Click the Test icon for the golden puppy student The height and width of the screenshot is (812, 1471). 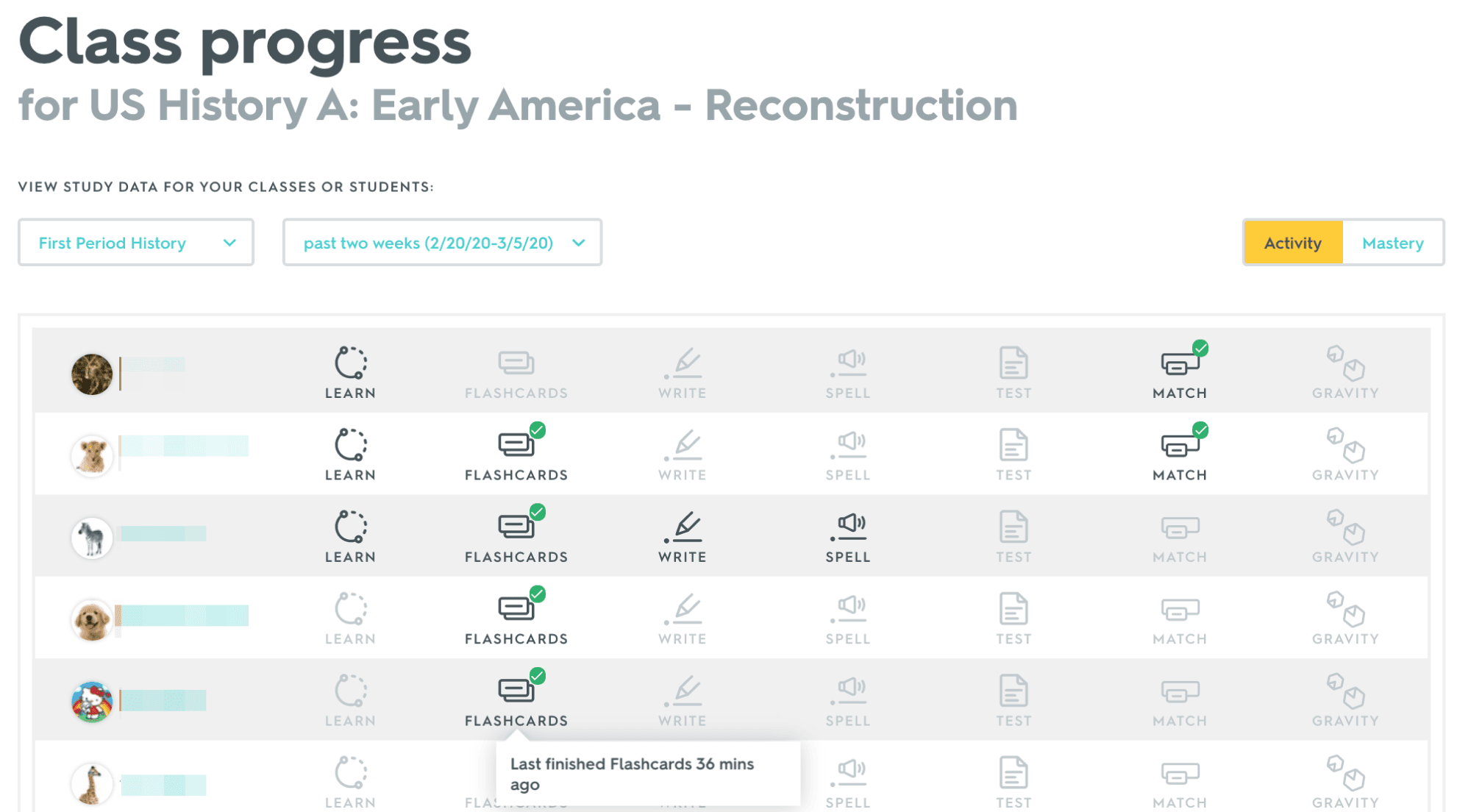coord(1014,609)
